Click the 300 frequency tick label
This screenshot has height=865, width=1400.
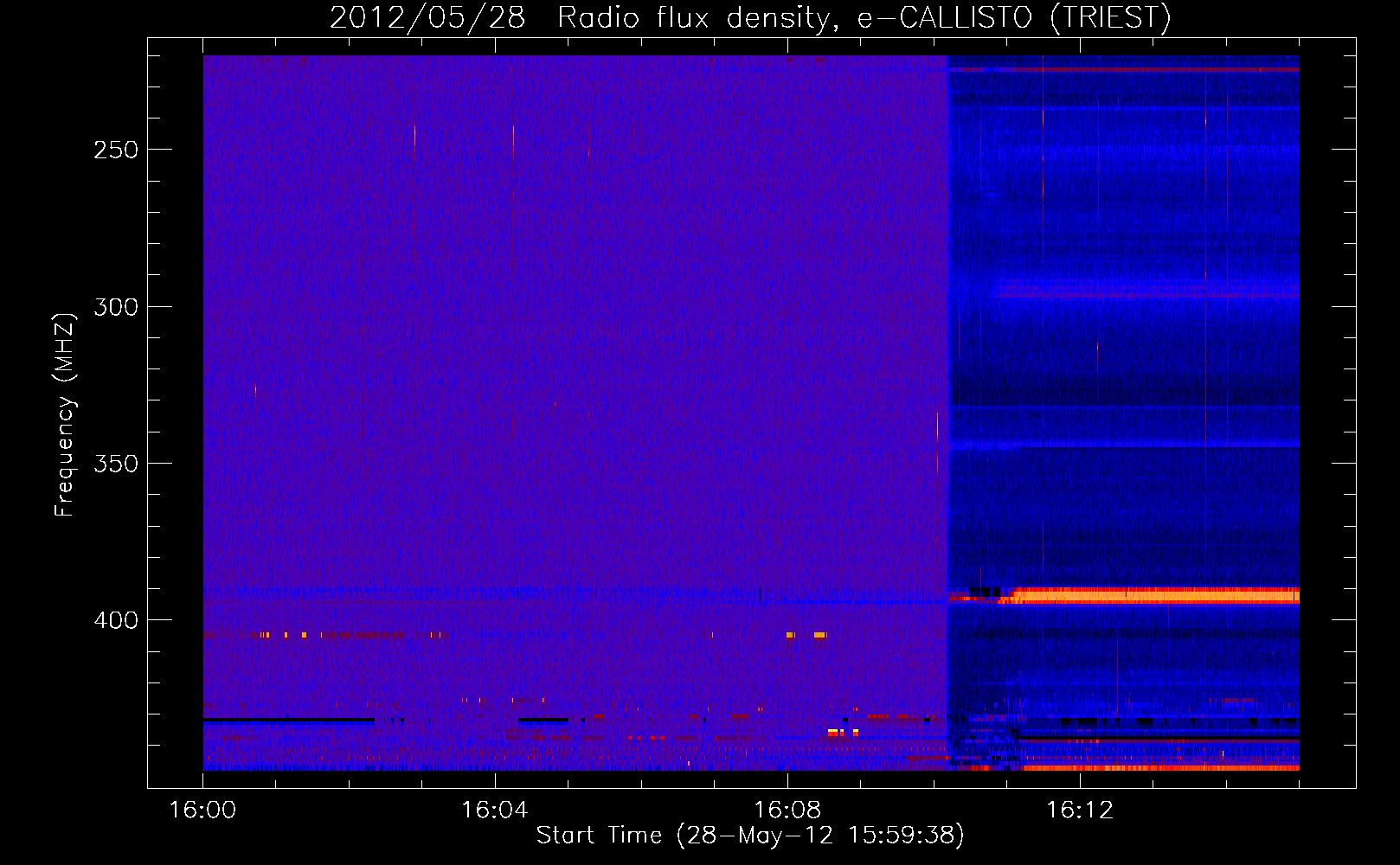pos(116,307)
